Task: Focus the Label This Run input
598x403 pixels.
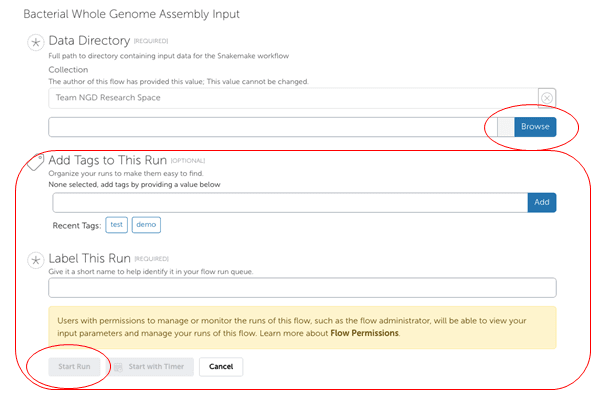Action: (x=302, y=287)
